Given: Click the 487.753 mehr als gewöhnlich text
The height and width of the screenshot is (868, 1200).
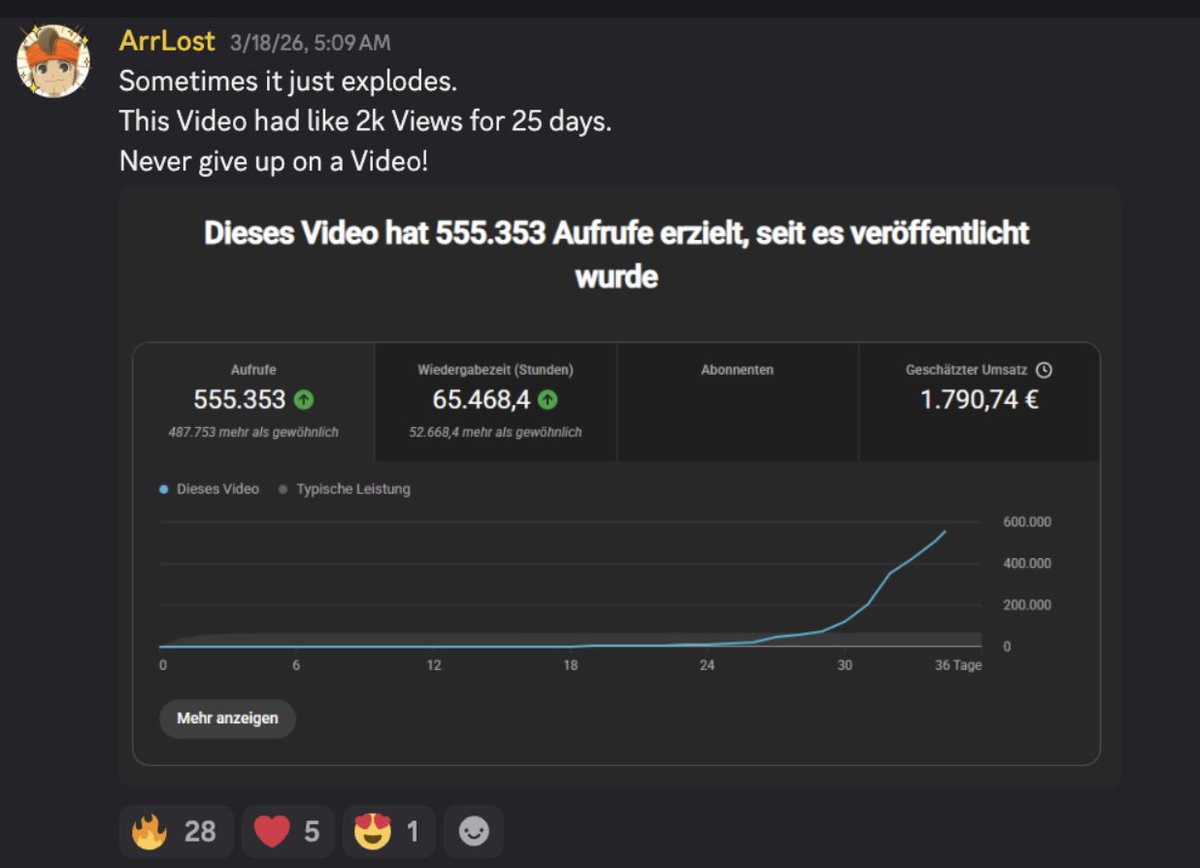Looking at the screenshot, I should click(254, 432).
